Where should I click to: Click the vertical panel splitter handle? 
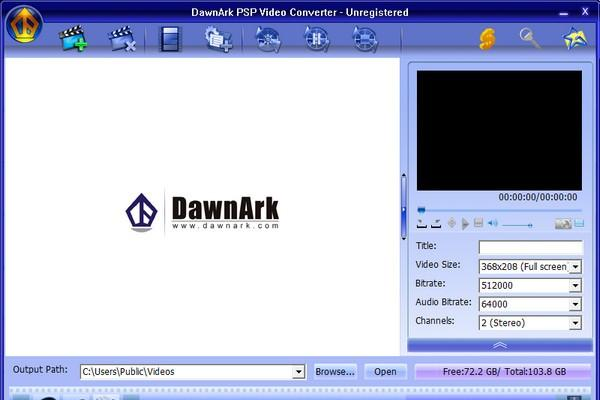[x=404, y=207]
